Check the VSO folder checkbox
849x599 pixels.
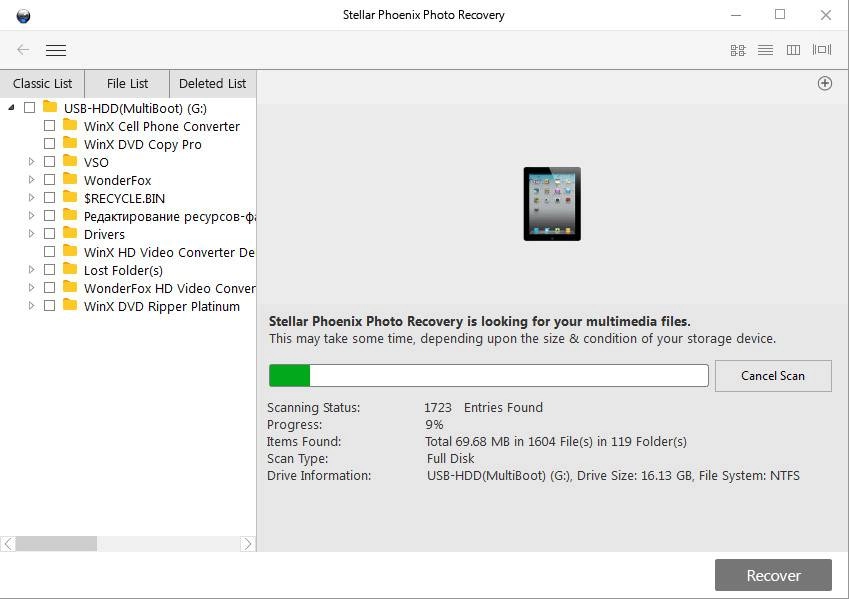click(49, 161)
